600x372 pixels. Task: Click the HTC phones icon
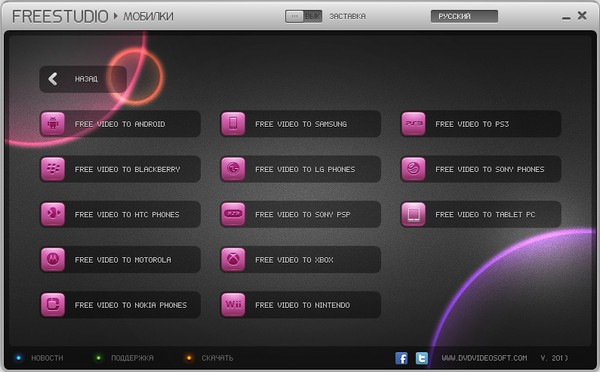(x=53, y=214)
